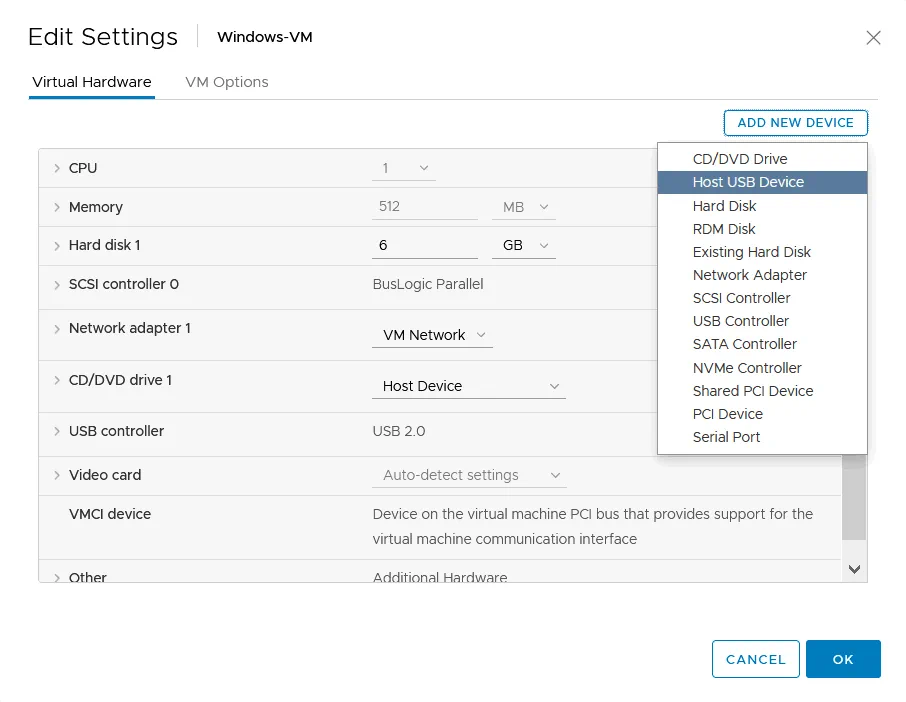Switch to the VM Options tab
This screenshot has height=702, width=906.
click(226, 82)
